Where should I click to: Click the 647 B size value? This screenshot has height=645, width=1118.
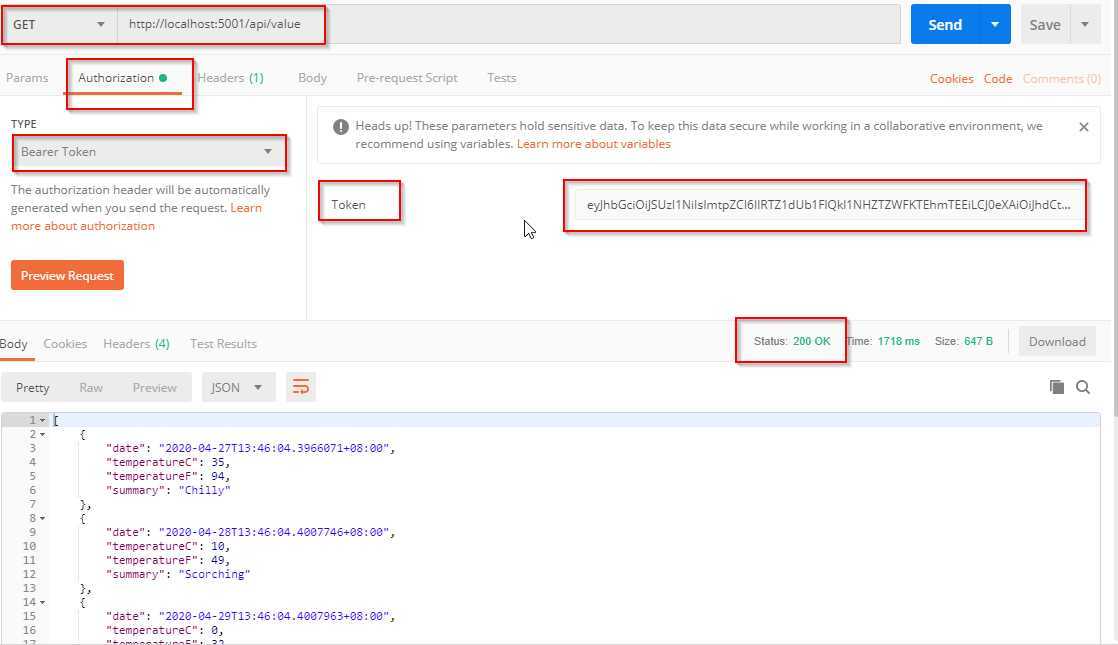(x=978, y=341)
